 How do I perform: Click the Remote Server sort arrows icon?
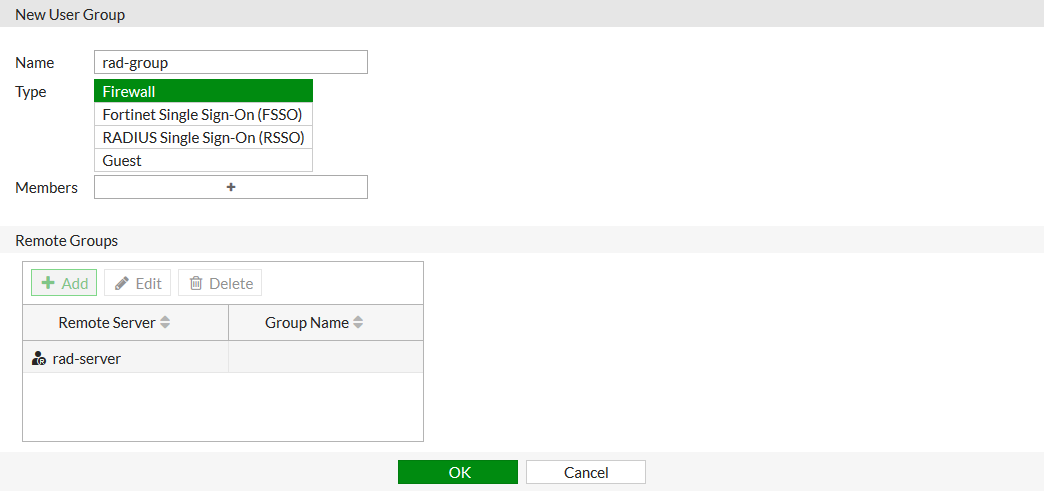165,323
